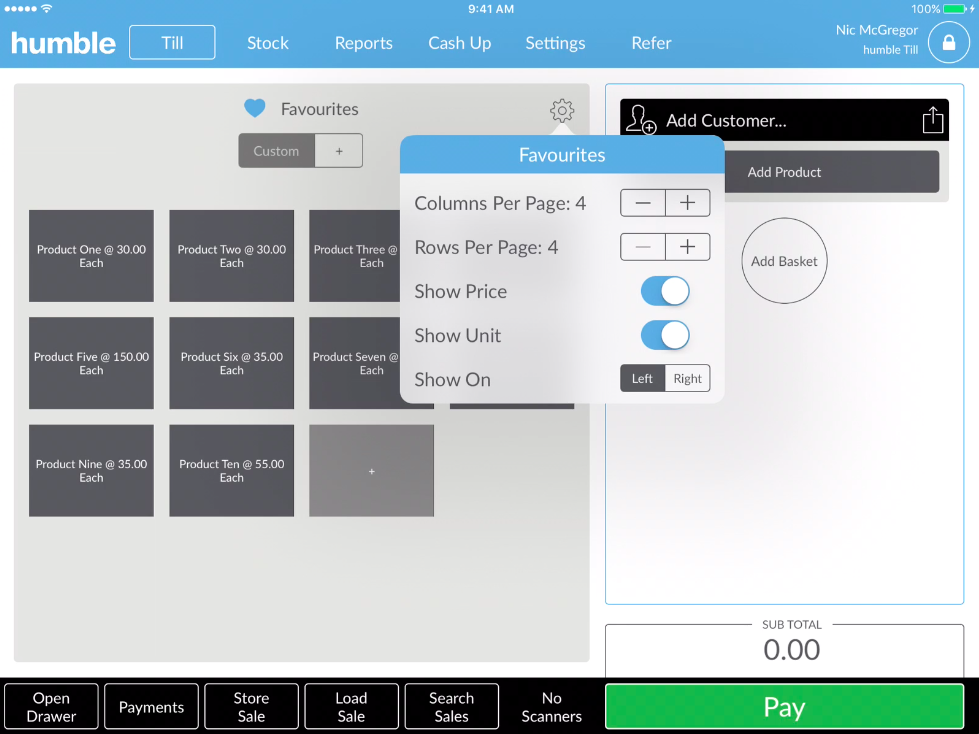979x734 pixels.
Task: Add a new favourites page with plus
Action: pos(339,151)
